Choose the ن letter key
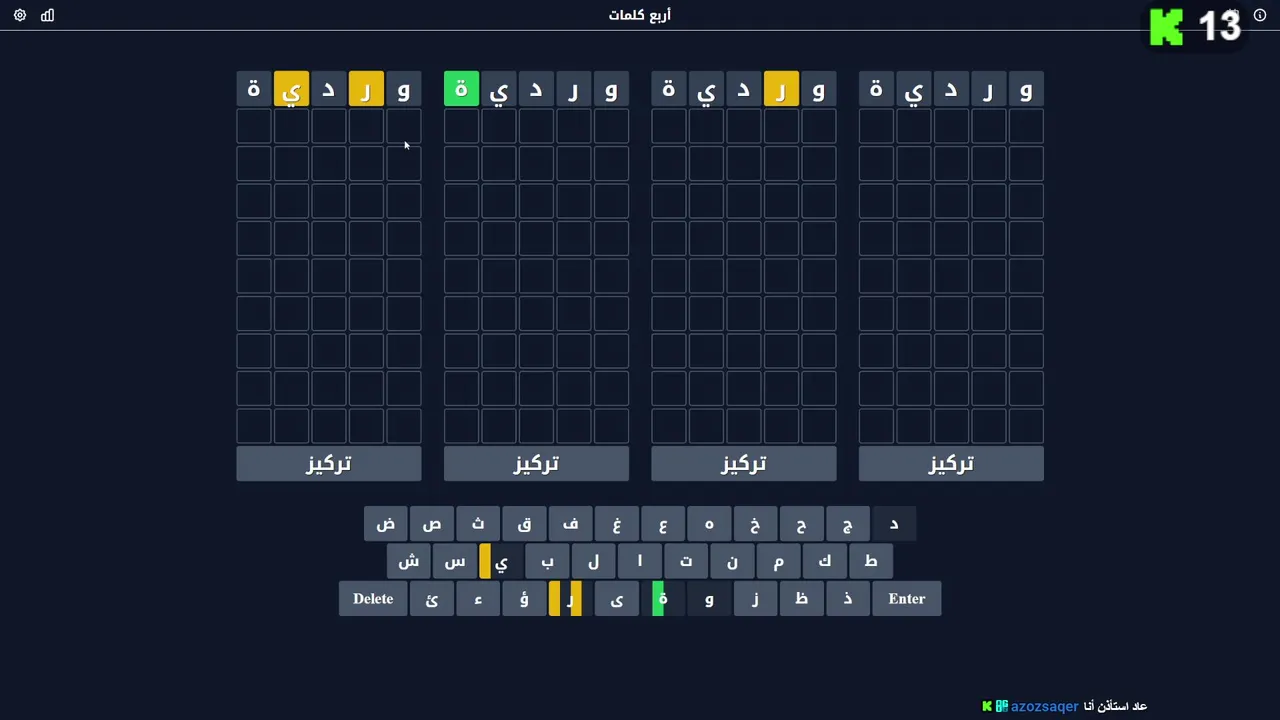Screen dimensions: 1280x720 point(732,562)
